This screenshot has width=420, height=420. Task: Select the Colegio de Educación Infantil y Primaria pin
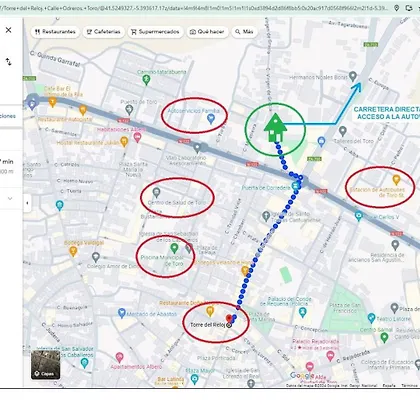pos(417,365)
